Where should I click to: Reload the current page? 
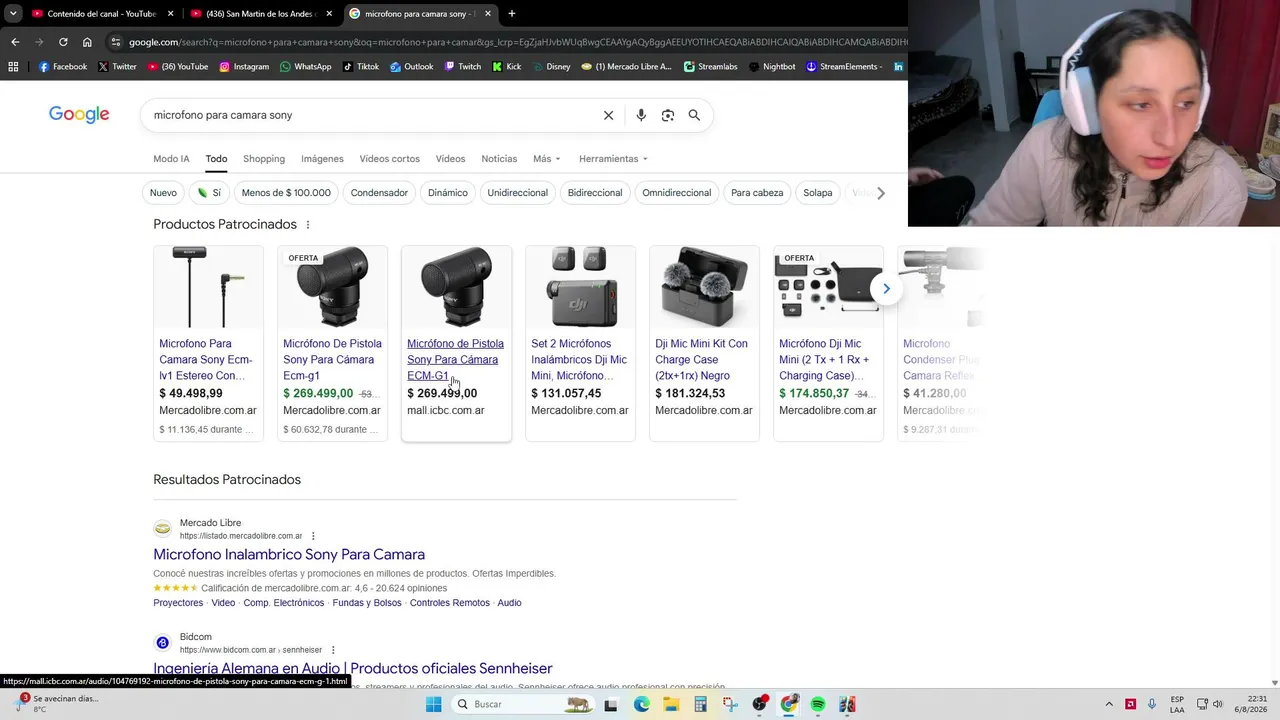(x=63, y=42)
